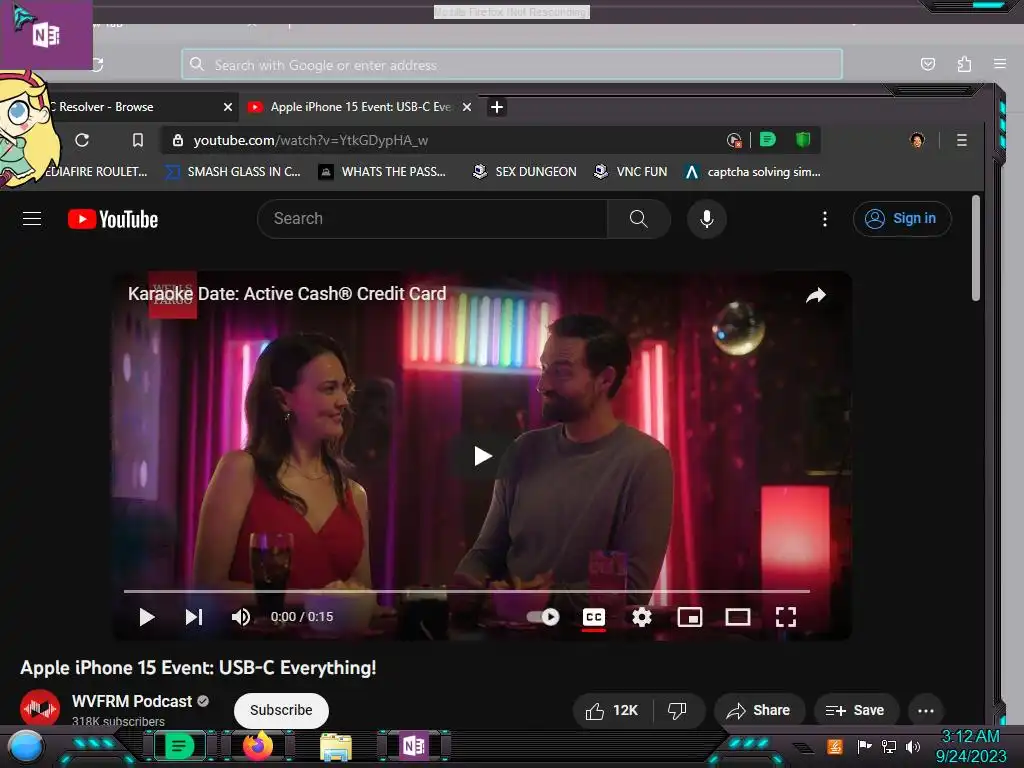
Task: Bookmark this page icon
Action: (138, 140)
